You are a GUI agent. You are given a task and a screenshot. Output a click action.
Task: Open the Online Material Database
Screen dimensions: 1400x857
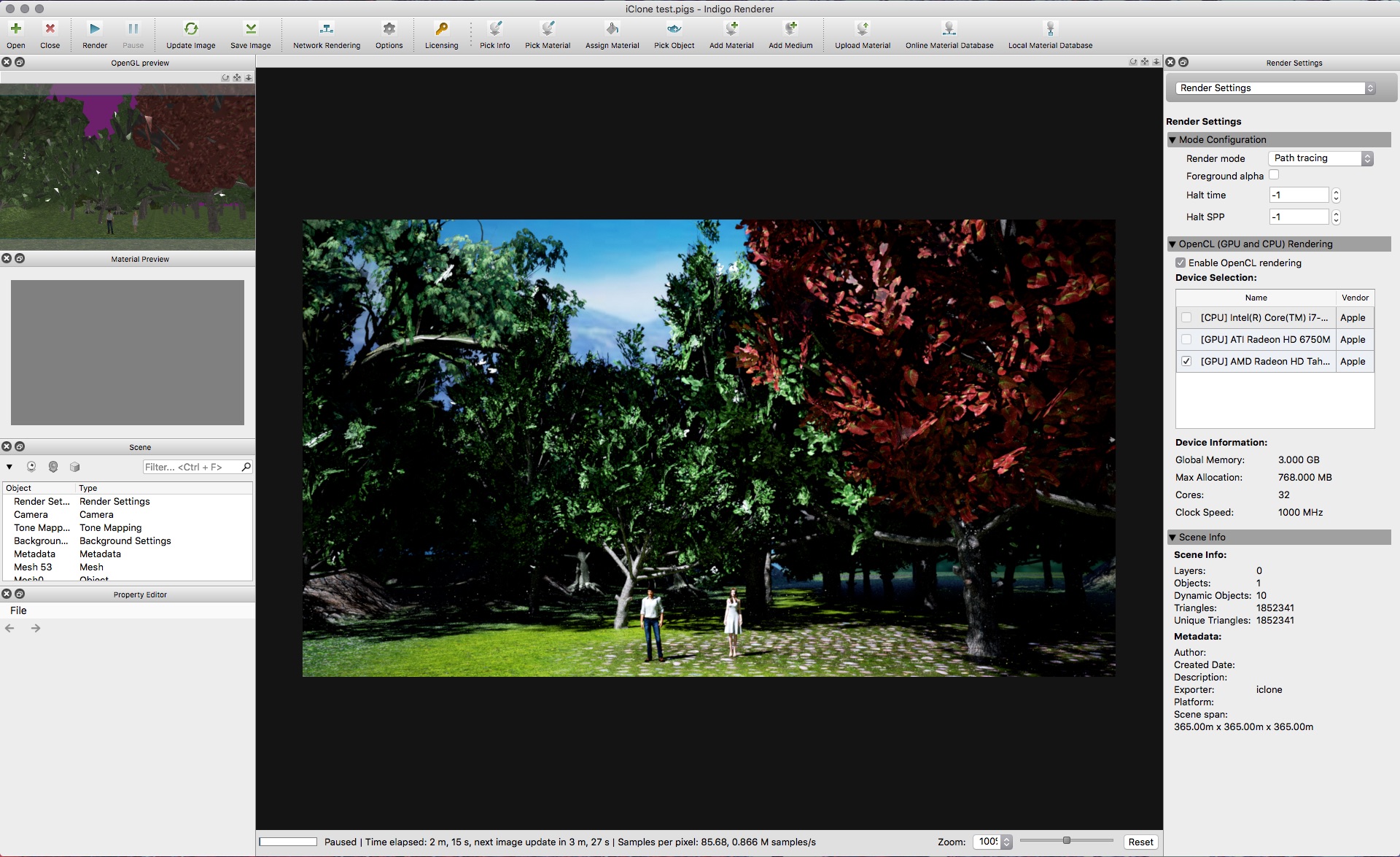coord(949,29)
